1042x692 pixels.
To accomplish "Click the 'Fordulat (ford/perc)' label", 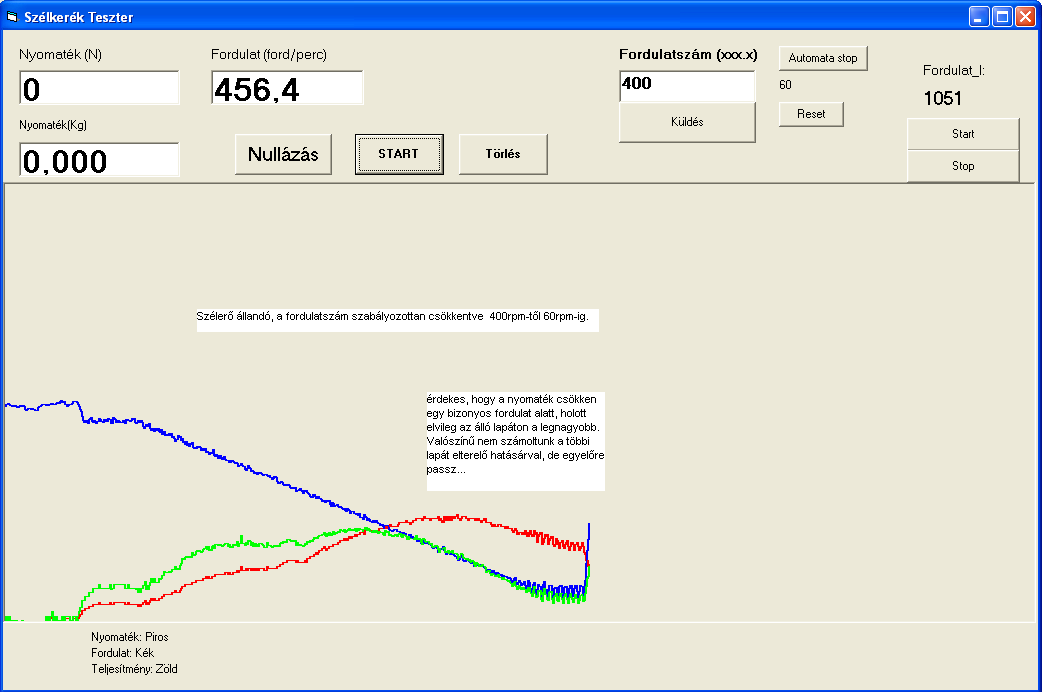I will (268, 55).
